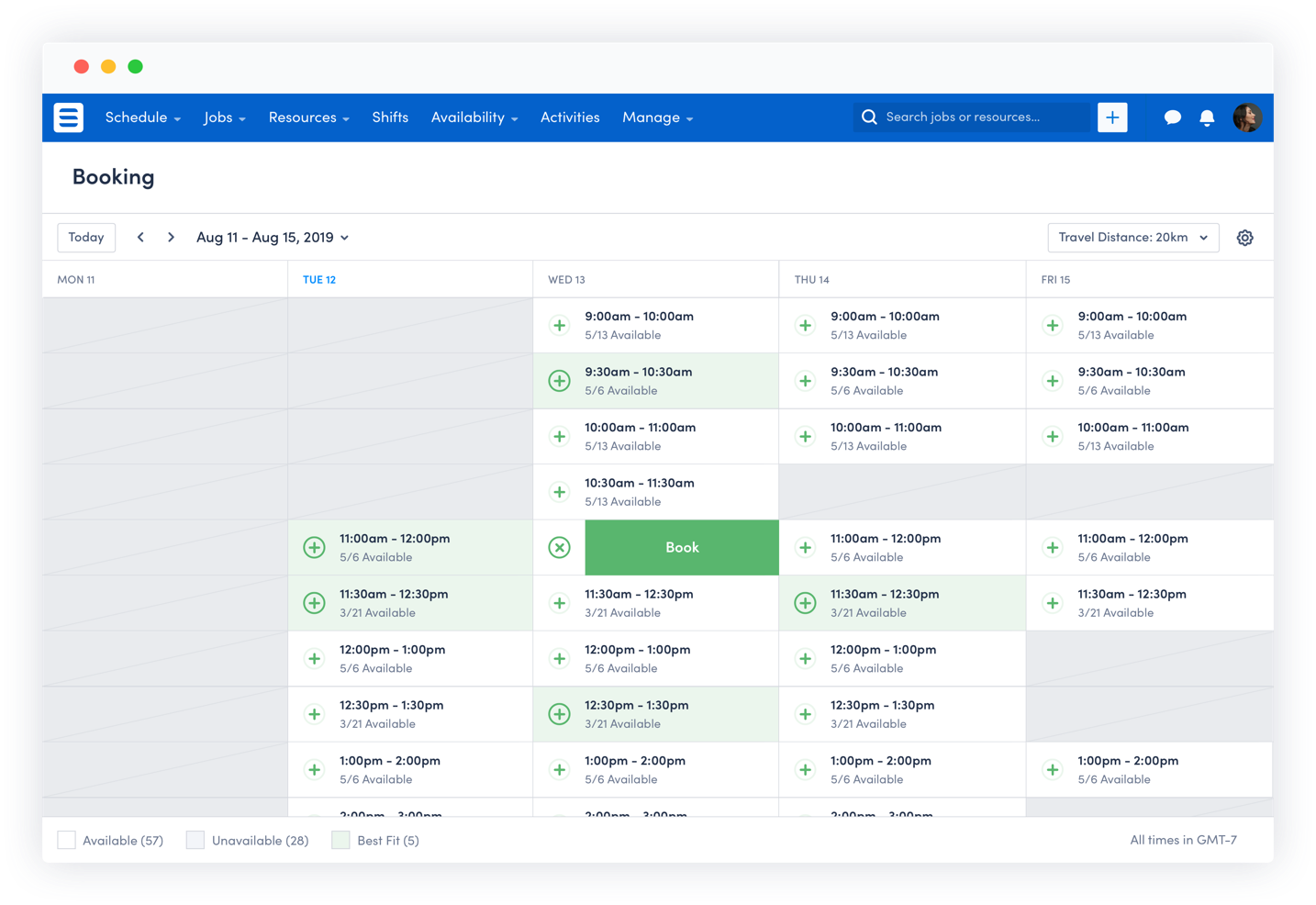Expand the Availability menu dropdown

tap(474, 117)
